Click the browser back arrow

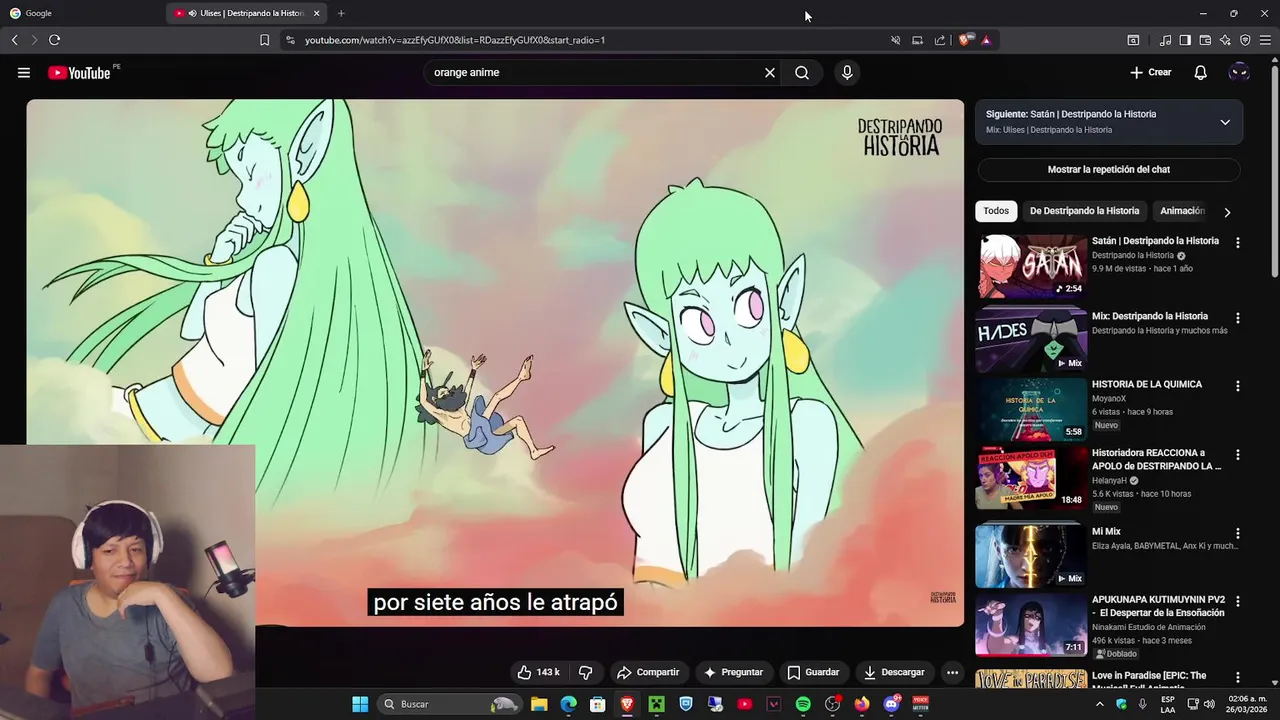(x=14, y=40)
